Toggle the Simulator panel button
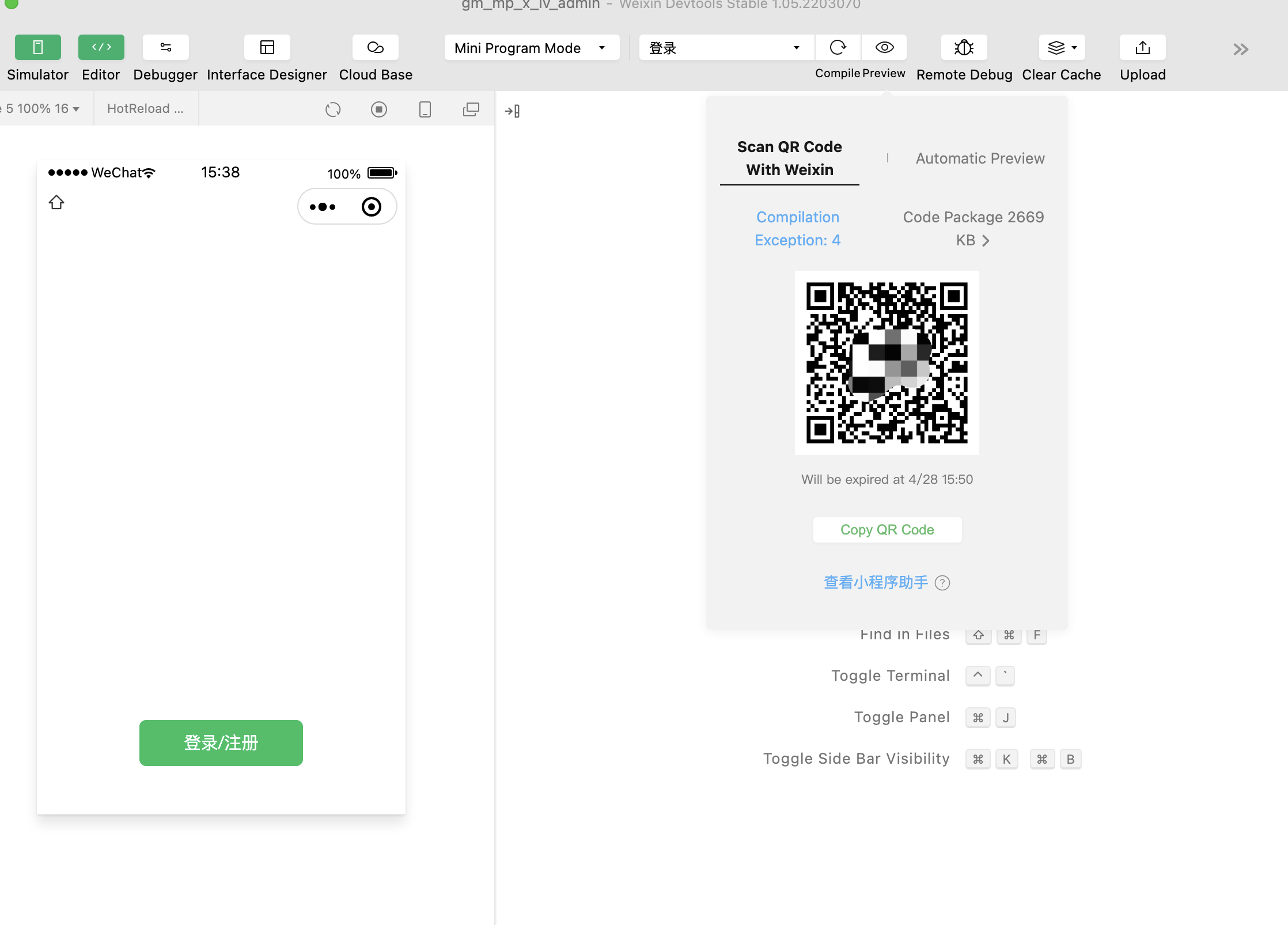Screen dimensions: 1288x925 (x=37, y=47)
